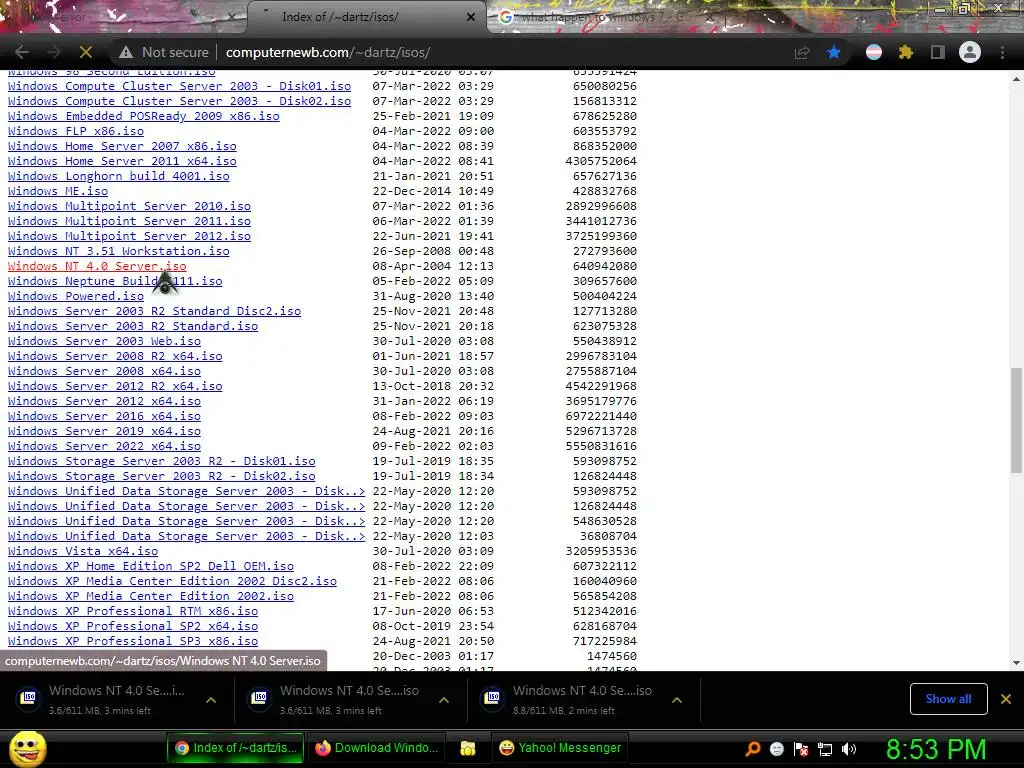Open the Firefox Download Windo... taskbar item
Image resolution: width=1024 pixels, height=768 pixels.
click(377, 748)
